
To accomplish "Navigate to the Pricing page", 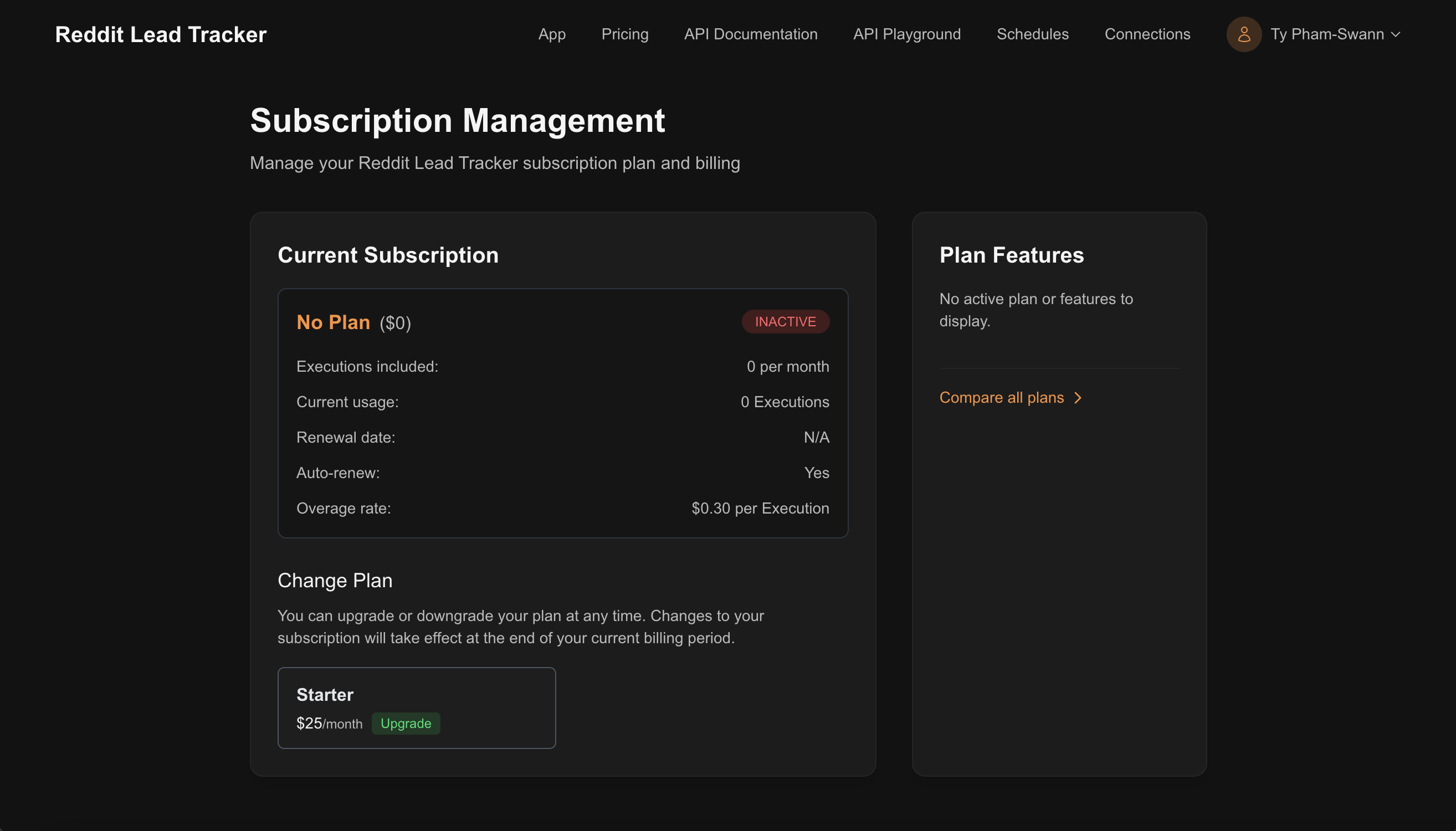I will [x=624, y=34].
